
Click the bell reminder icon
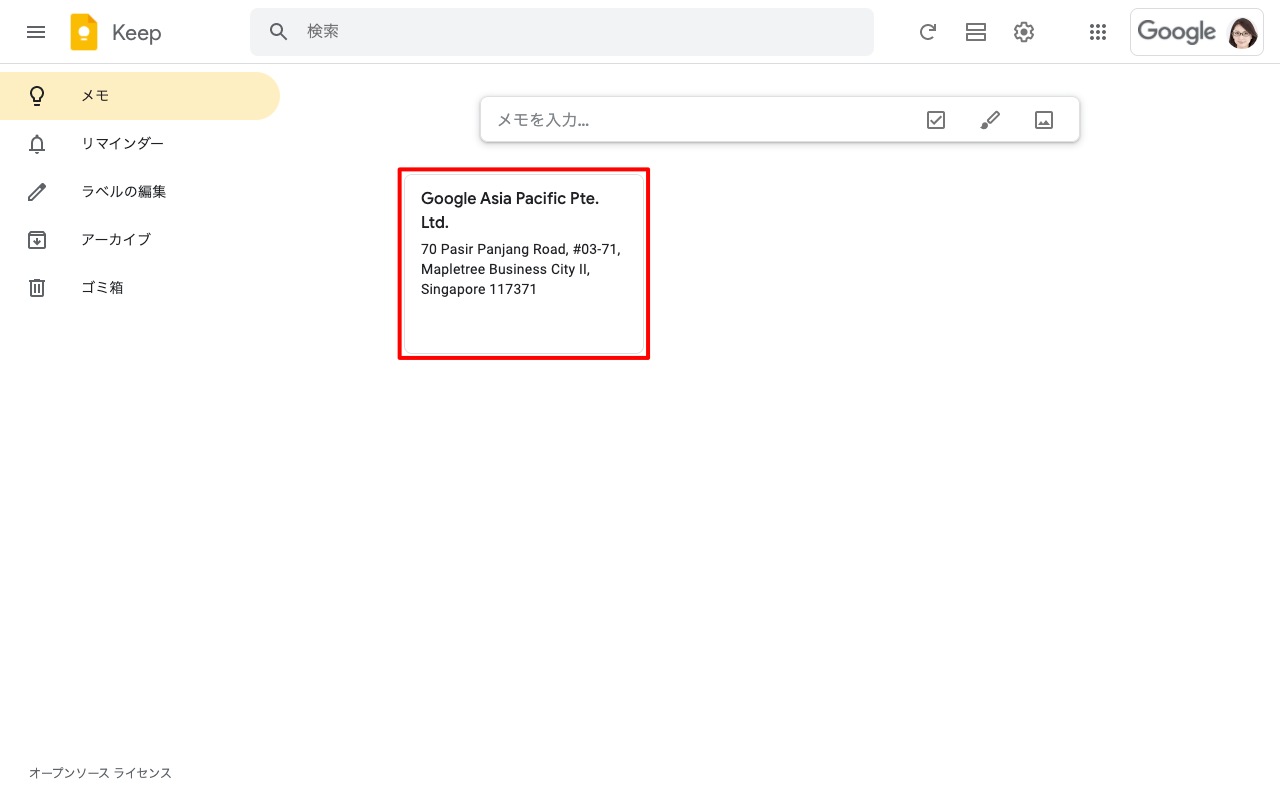(x=37, y=144)
